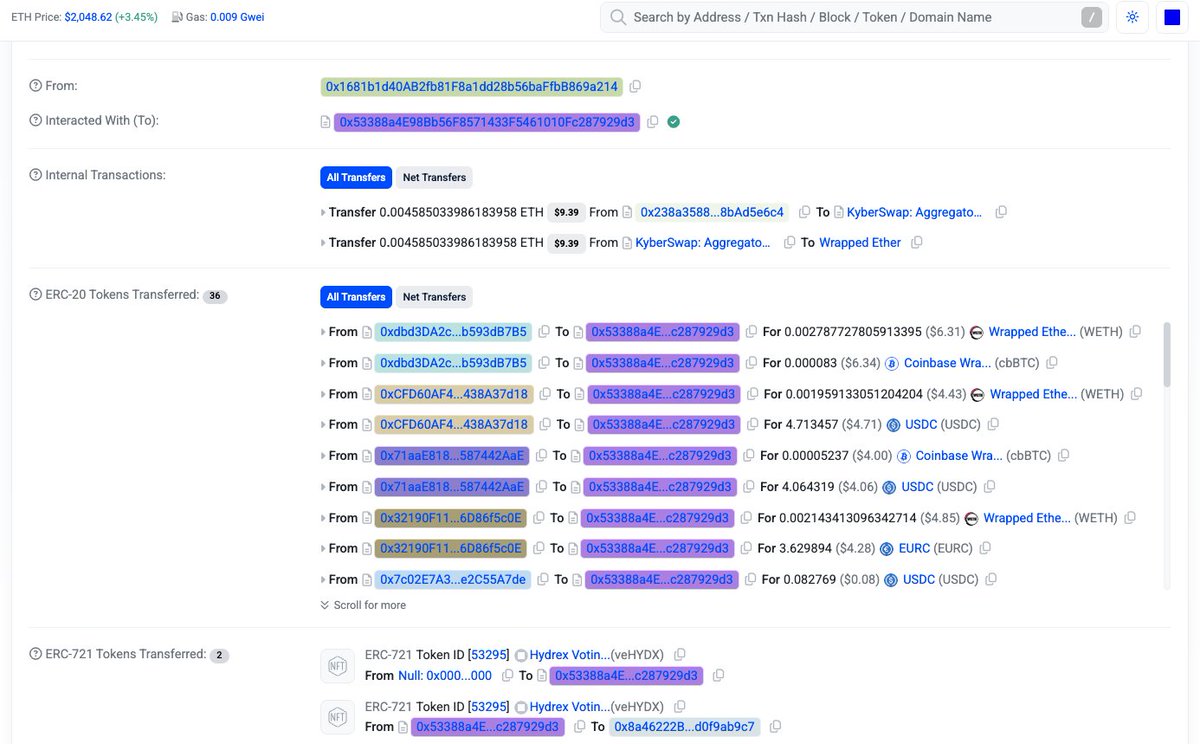Open the Interacted With help icon
1200x744 pixels.
pyautogui.click(x=35, y=121)
